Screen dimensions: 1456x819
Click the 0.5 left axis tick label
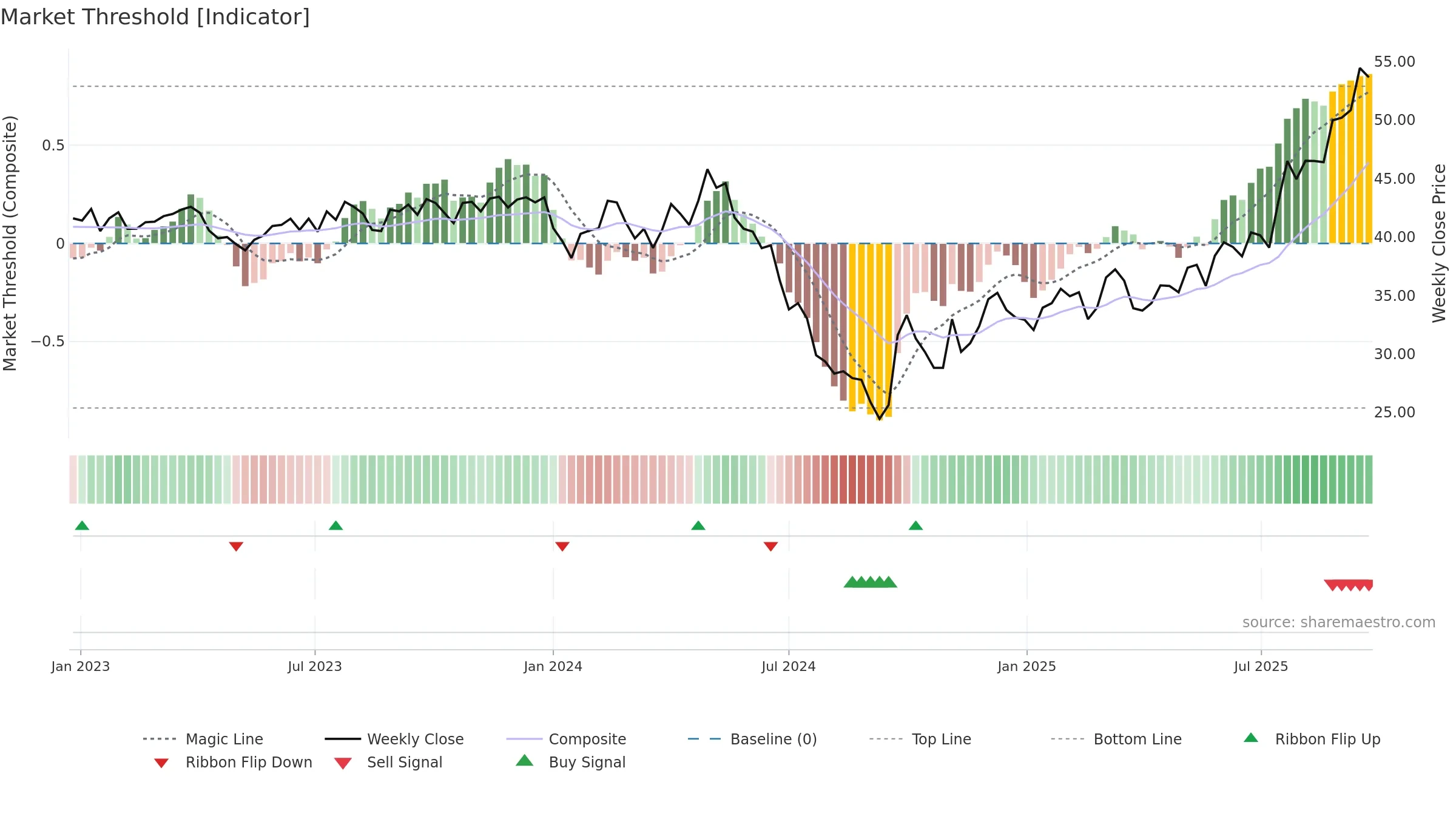pos(53,146)
